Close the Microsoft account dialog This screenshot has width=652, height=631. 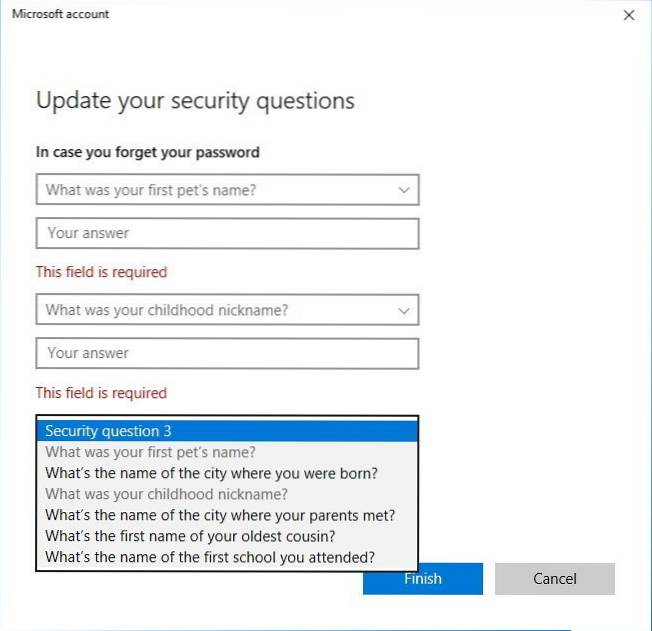[x=629, y=15]
